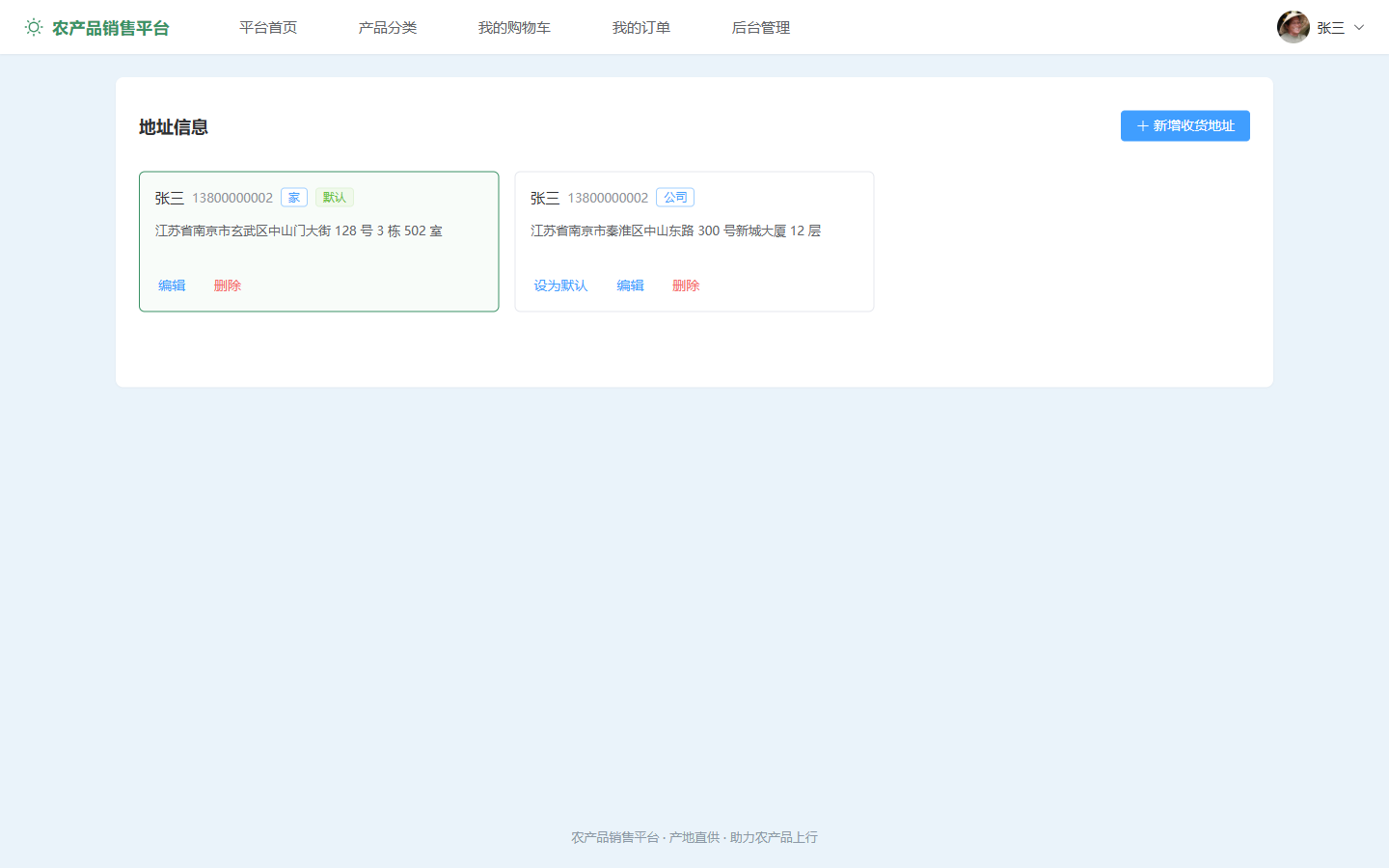Edit the 玄武区 home address
This screenshot has height=868, width=1389.
point(172,285)
